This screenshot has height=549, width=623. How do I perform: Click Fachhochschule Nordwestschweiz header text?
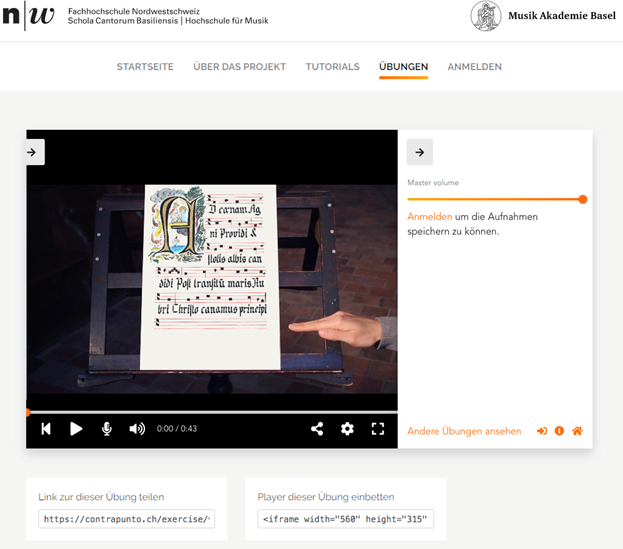134,11
